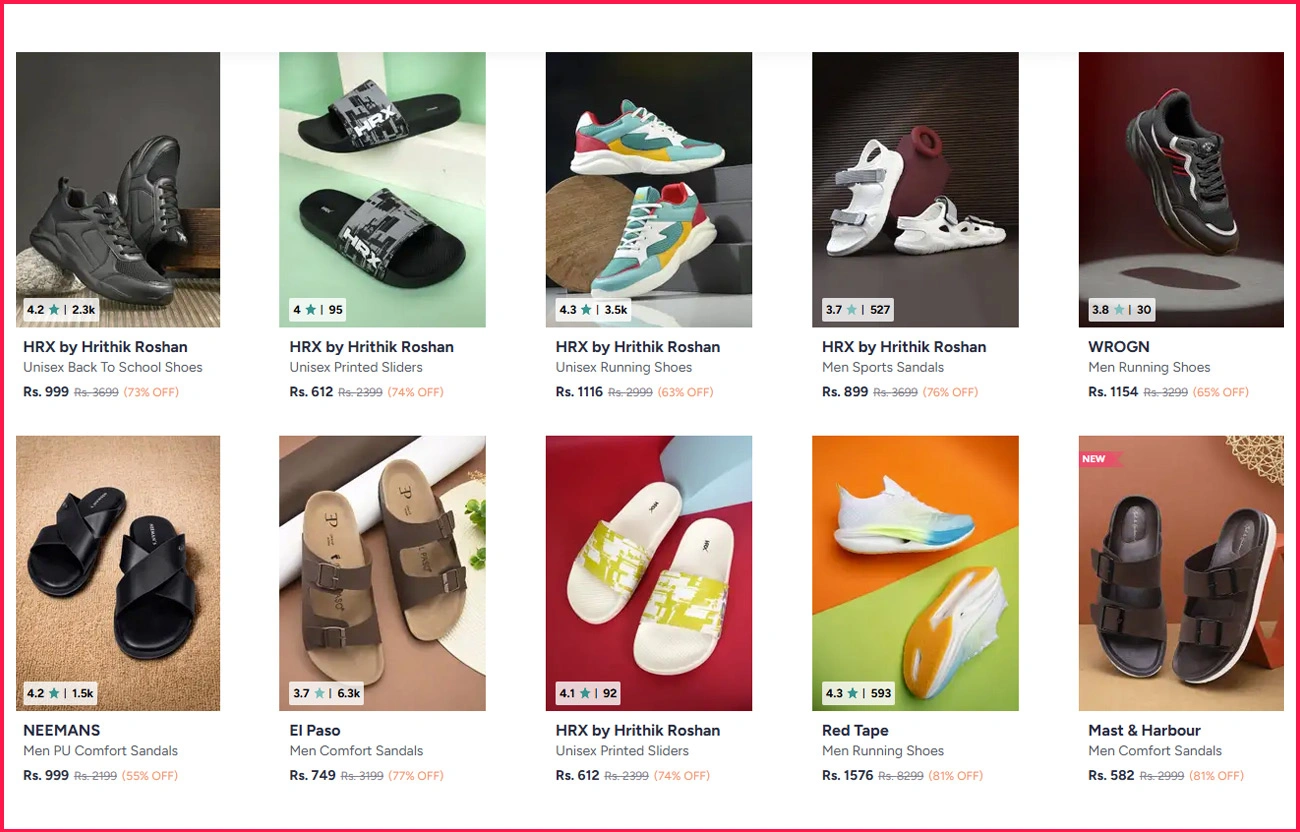Screen dimensions: 1300x832
Task: Open the Unisex Back To School Shoes link
Action: (113, 367)
